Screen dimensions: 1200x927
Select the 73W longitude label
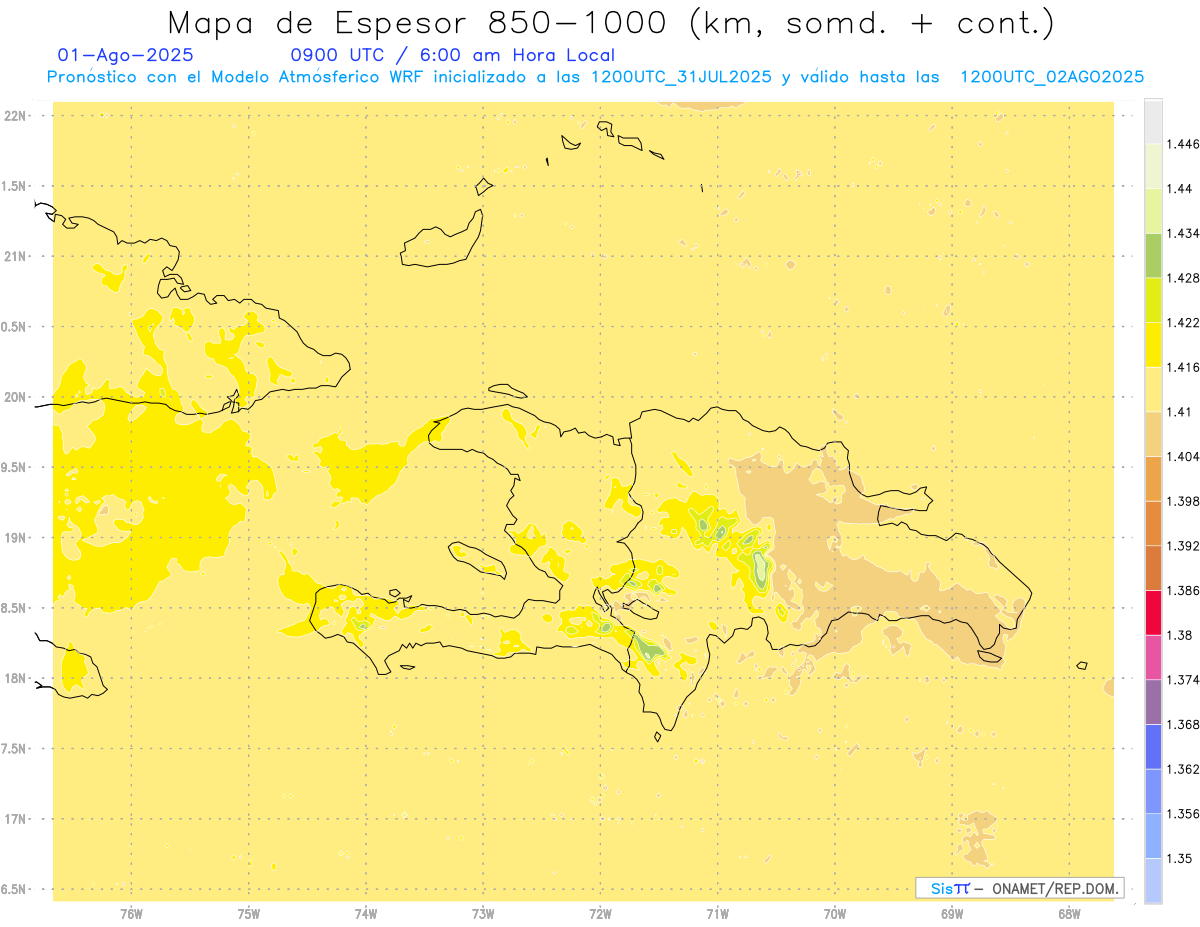point(483,914)
